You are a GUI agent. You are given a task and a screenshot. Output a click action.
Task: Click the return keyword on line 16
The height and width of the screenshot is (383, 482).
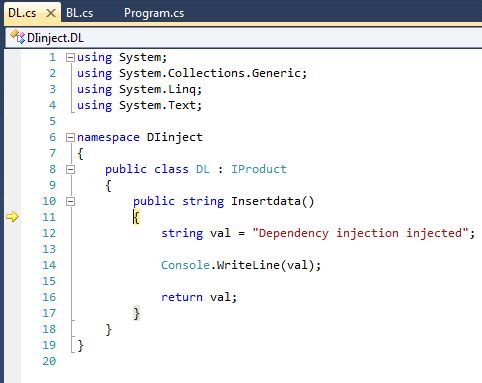coord(182,297)
